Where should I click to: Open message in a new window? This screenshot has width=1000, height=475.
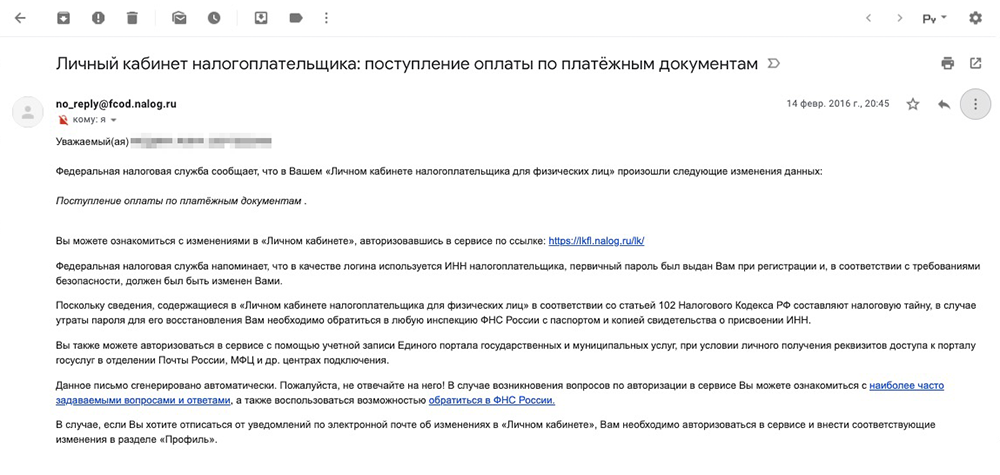pos(975,63)
